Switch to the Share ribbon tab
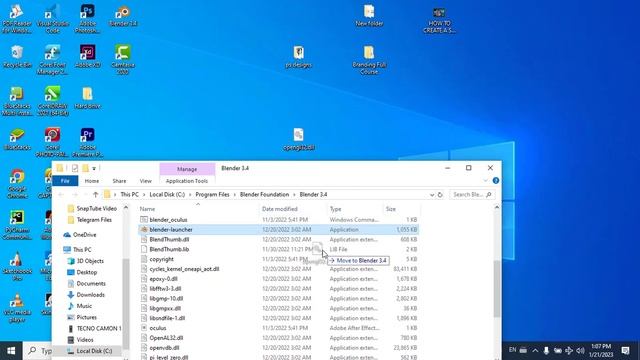The width and height of the screenshot is (640, 360). click(119, 181)
